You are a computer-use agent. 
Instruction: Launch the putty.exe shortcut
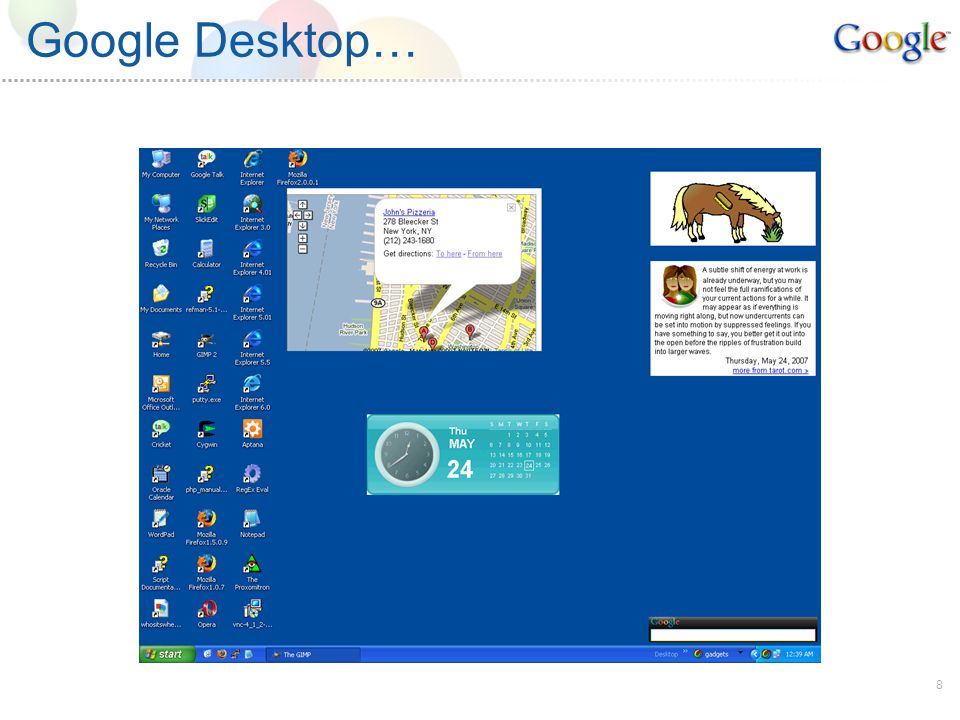(x=207, y=388)
